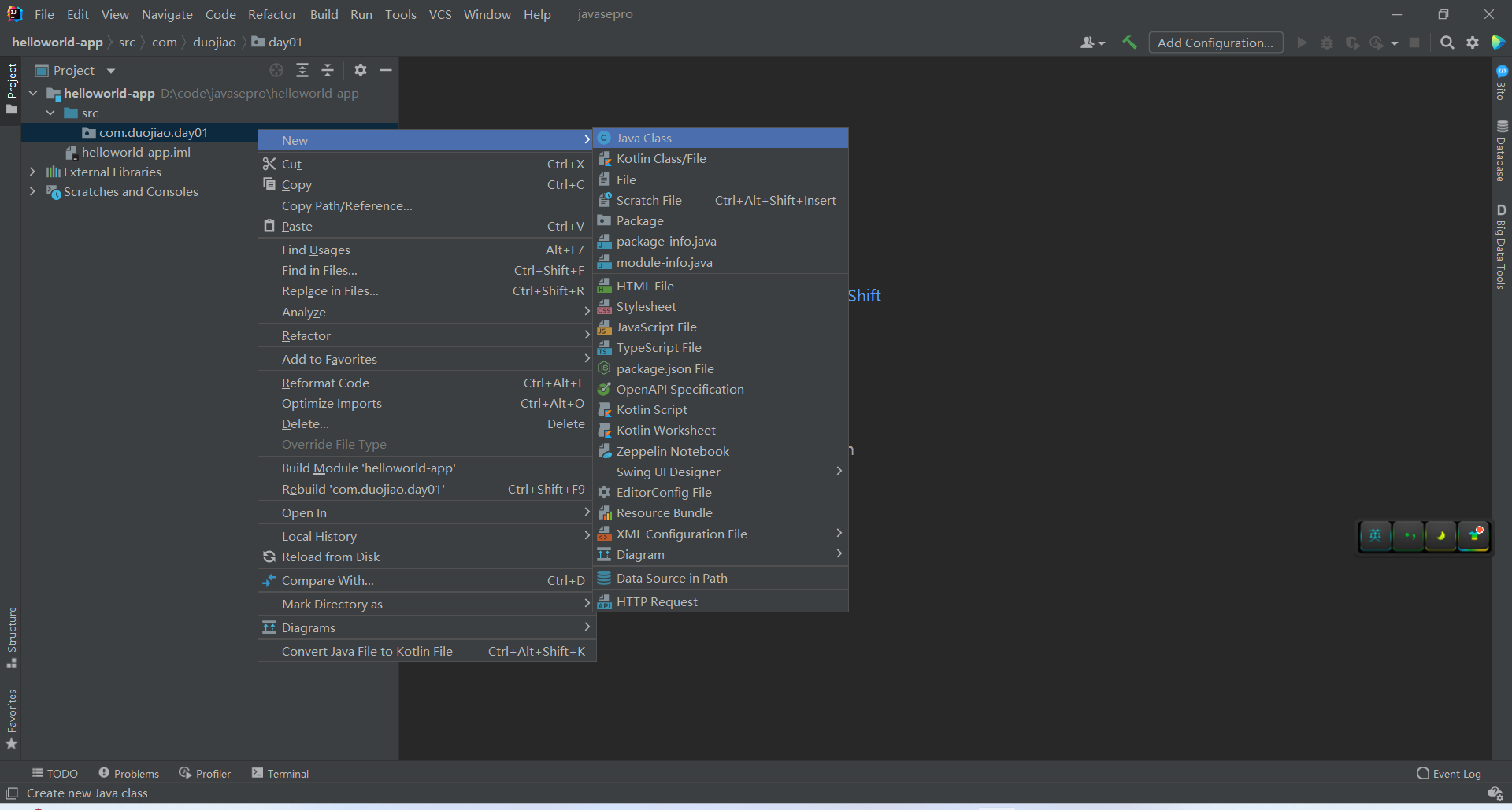Select Java Class from New submenu
Image resolution: width=1512 pixels, height=810 pixels.
click(721, 138)
